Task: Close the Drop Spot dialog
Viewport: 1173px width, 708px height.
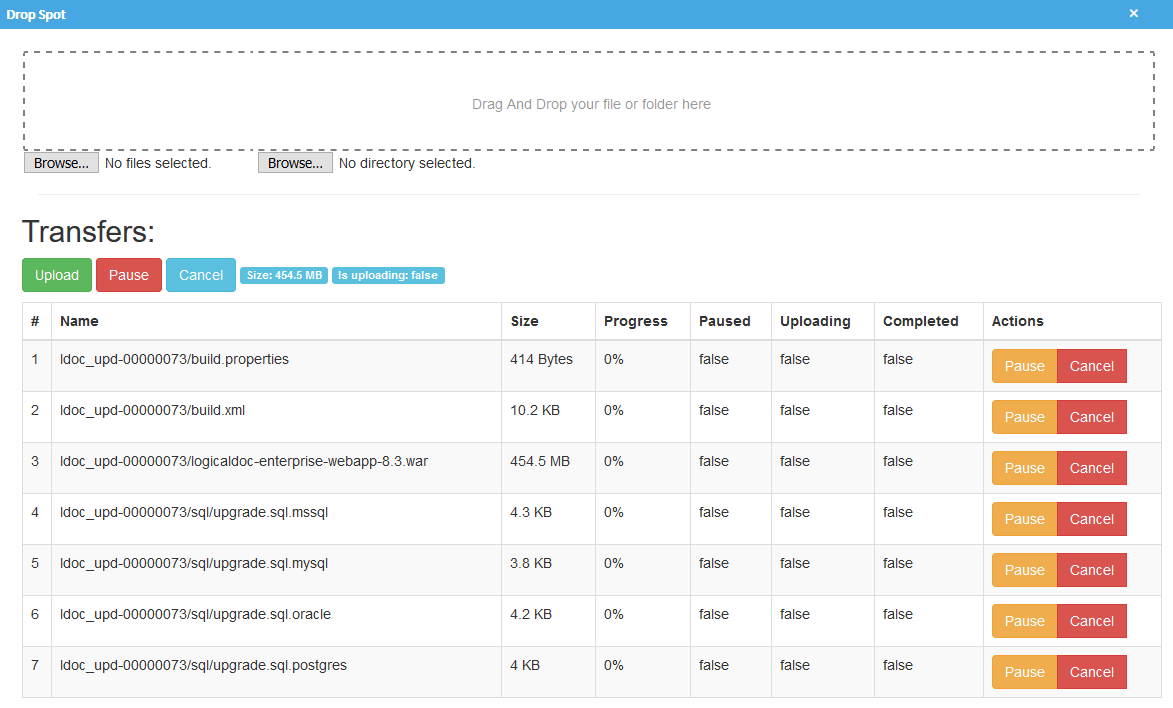Action: (1133, 13)
